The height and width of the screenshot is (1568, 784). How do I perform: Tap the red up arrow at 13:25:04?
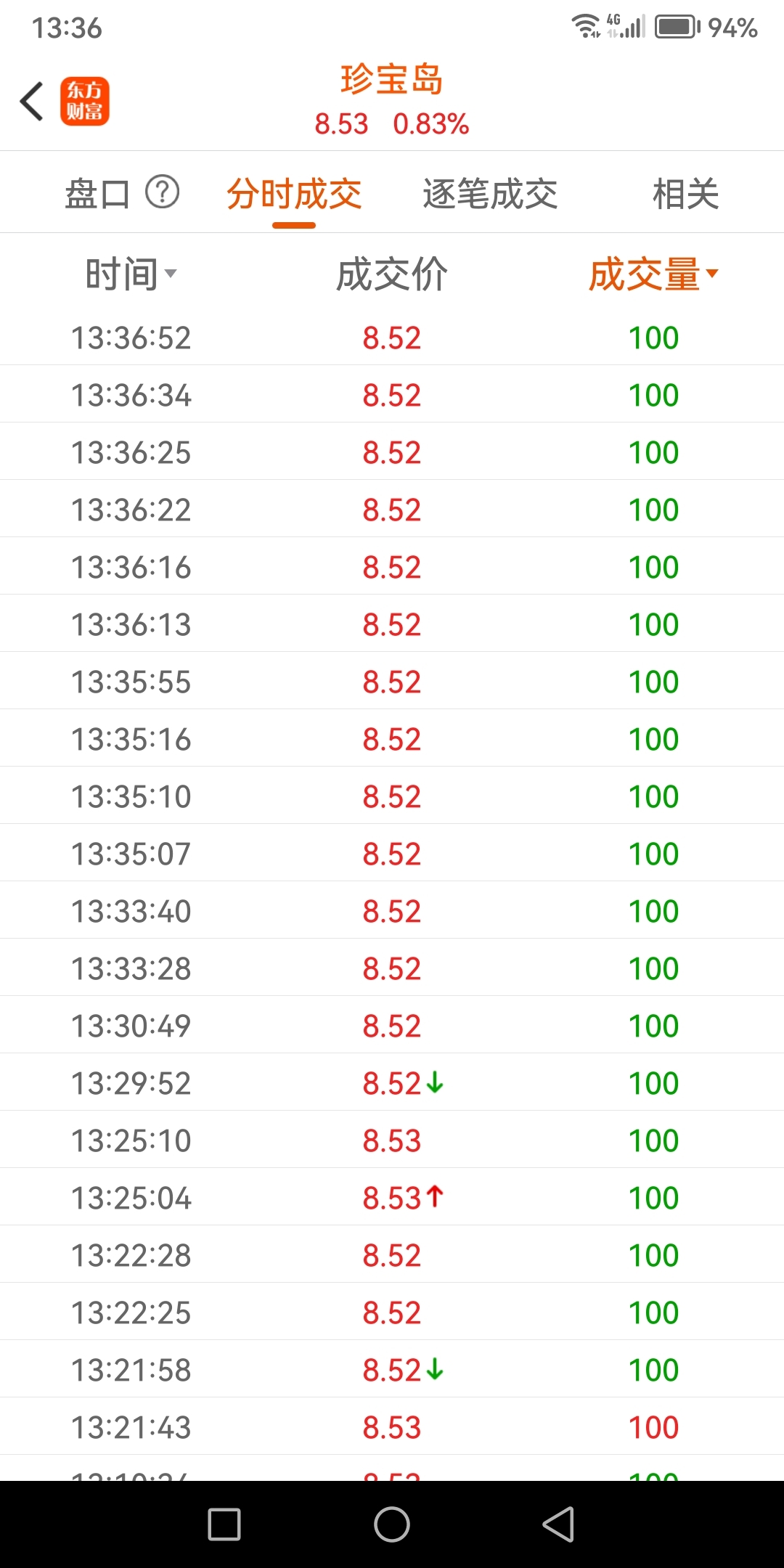point(435,1197)
